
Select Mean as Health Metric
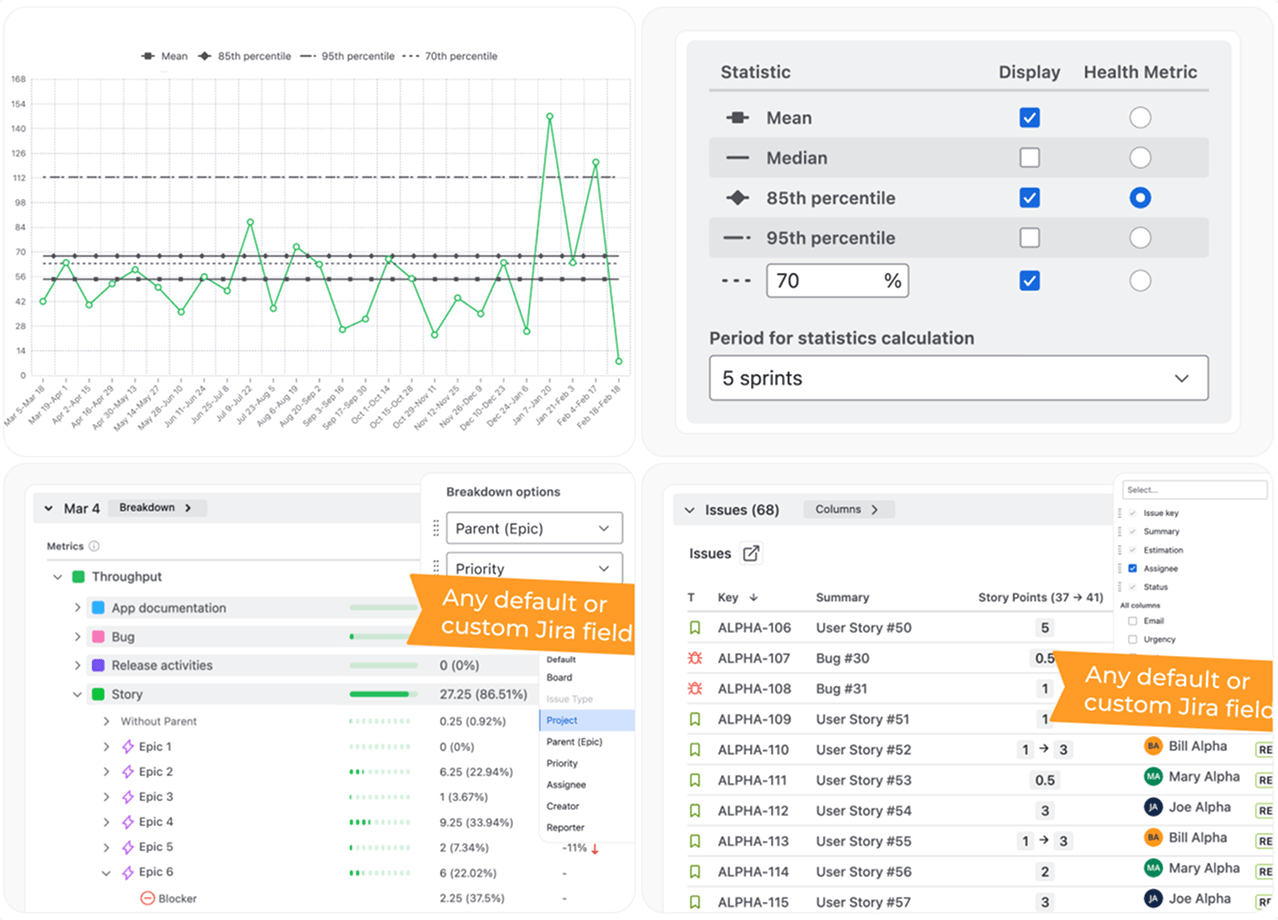click(x=1140, y=118)
